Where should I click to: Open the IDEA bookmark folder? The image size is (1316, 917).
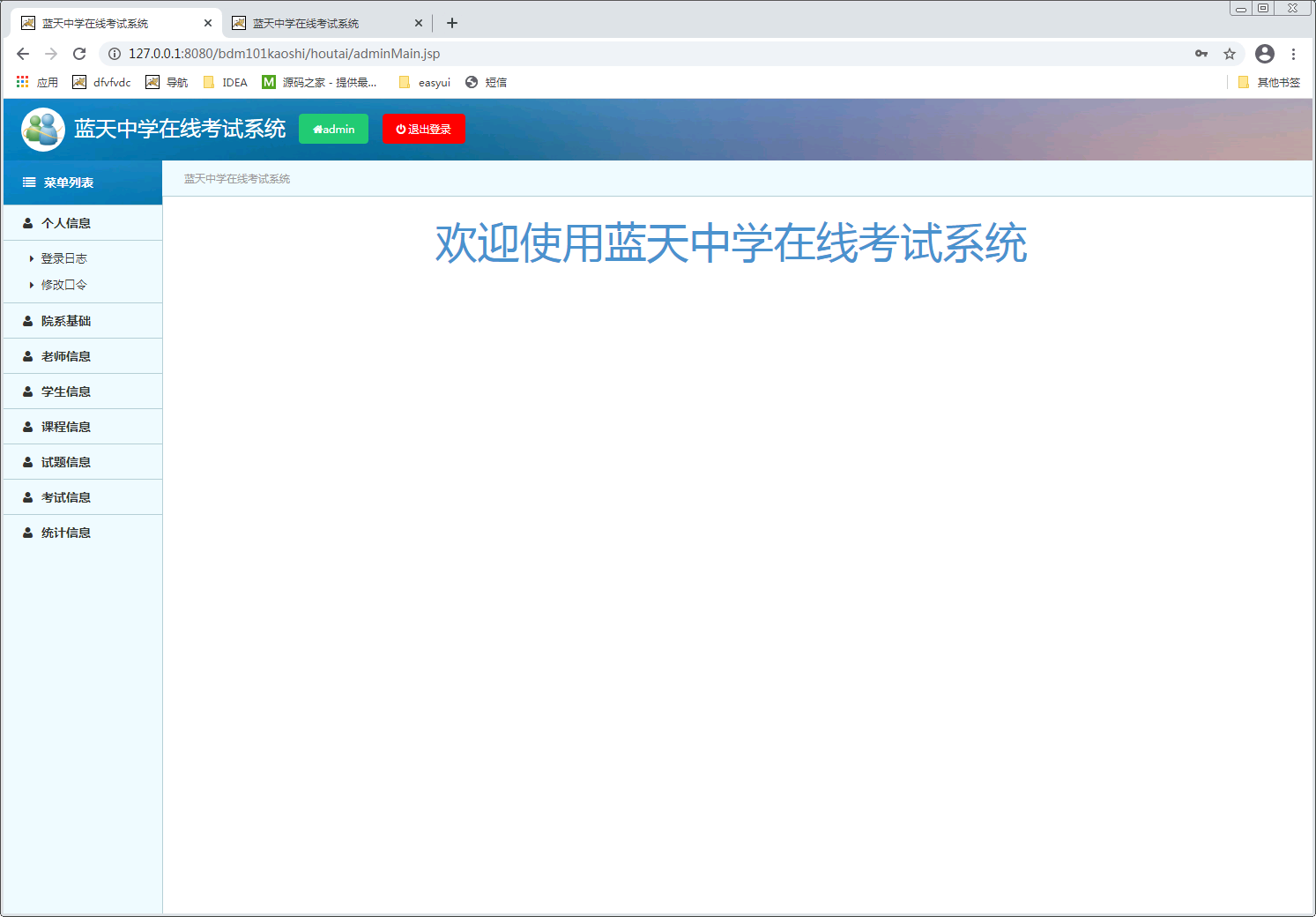[225, 82]
